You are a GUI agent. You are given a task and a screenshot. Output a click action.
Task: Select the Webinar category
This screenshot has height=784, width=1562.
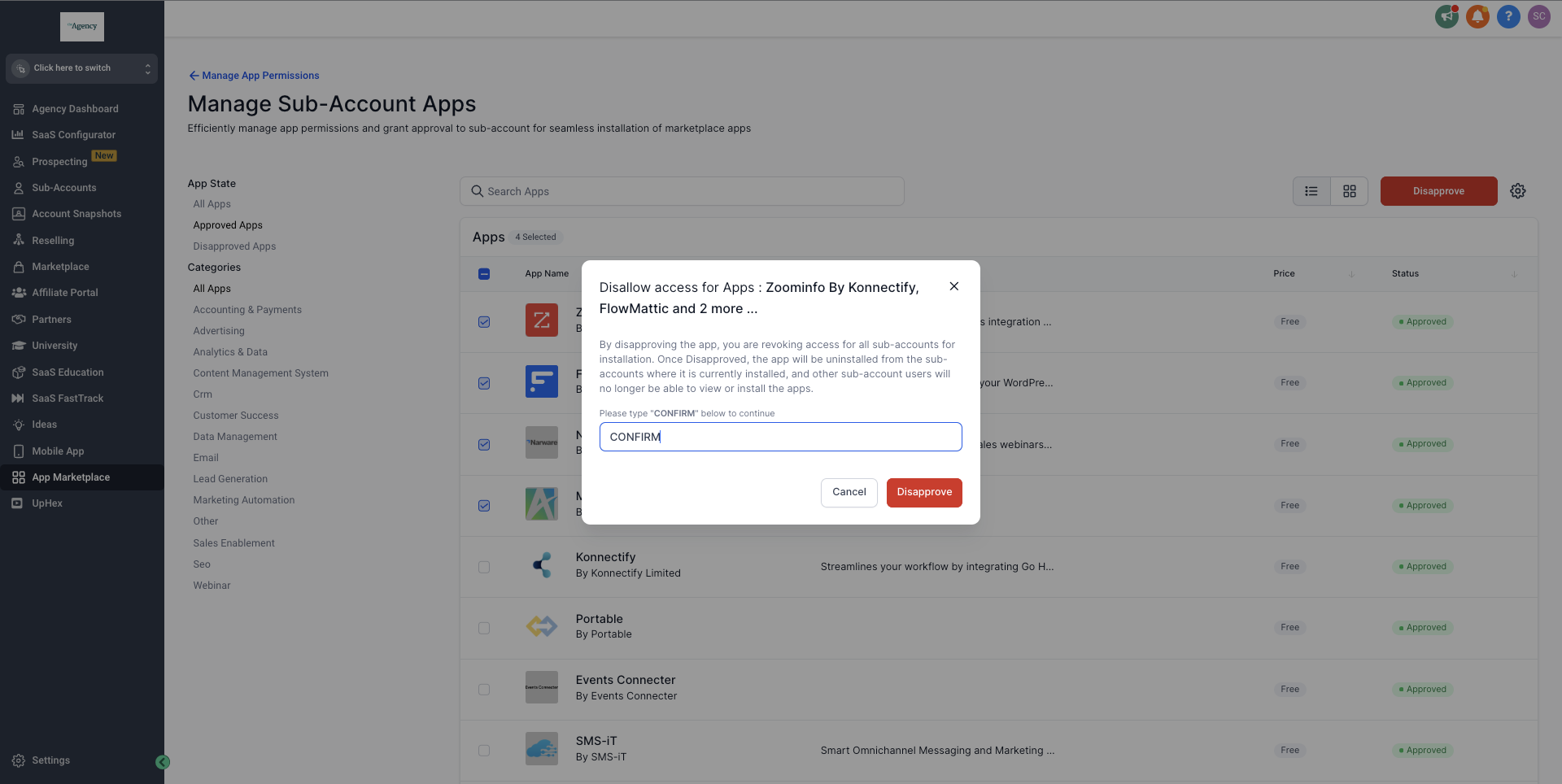212,586
